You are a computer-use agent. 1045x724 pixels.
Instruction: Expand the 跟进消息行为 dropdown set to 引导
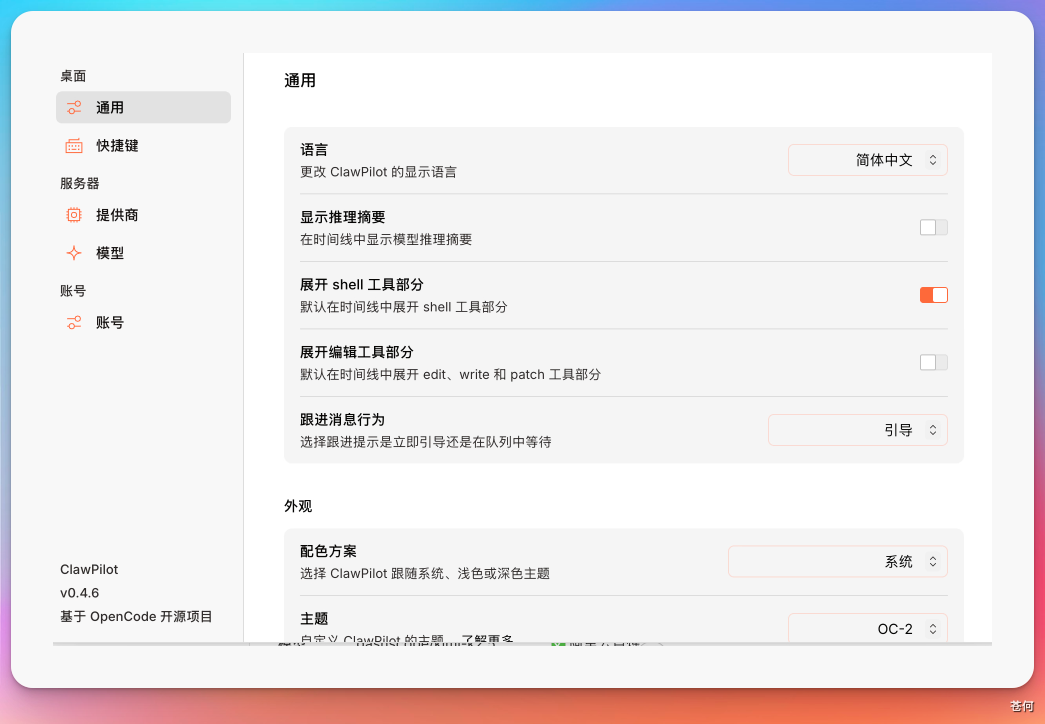857,429
